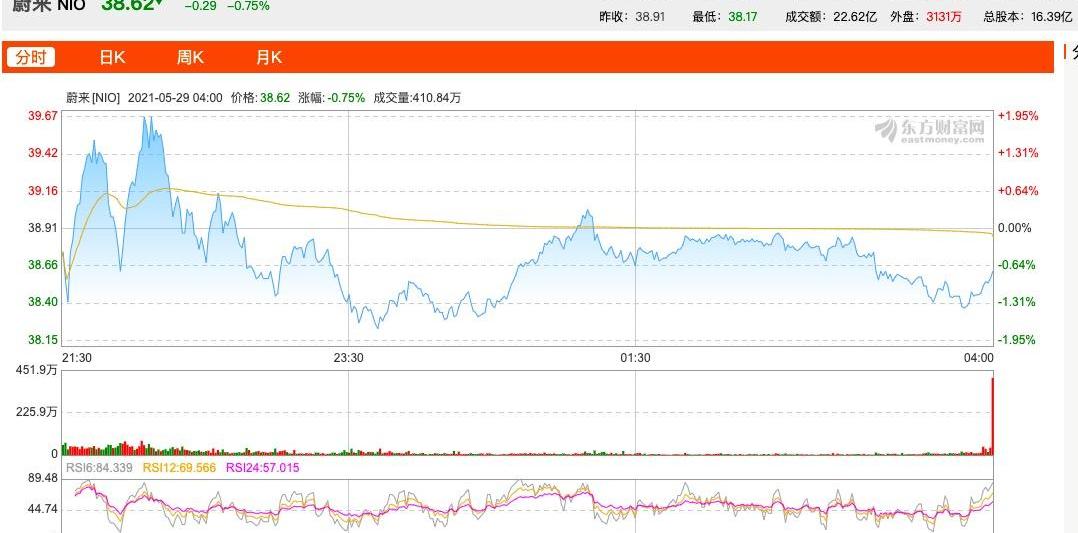Click the 蔚来[NIO] chart info label
Screen dimensions: 1078x533
pyautogui.click(x=93, y=98)
